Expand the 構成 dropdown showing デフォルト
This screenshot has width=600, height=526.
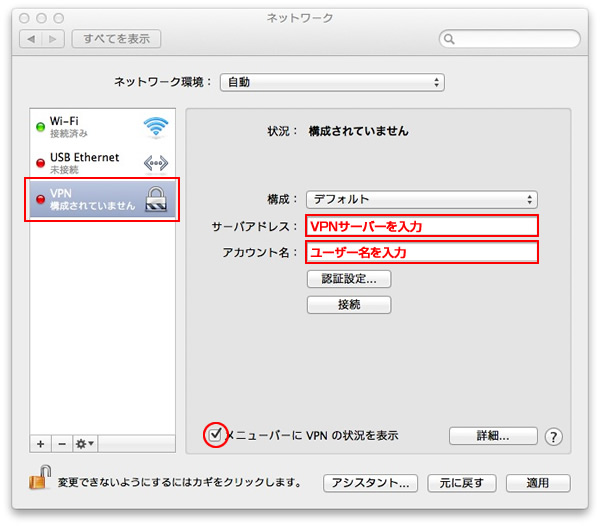(421, 199)
